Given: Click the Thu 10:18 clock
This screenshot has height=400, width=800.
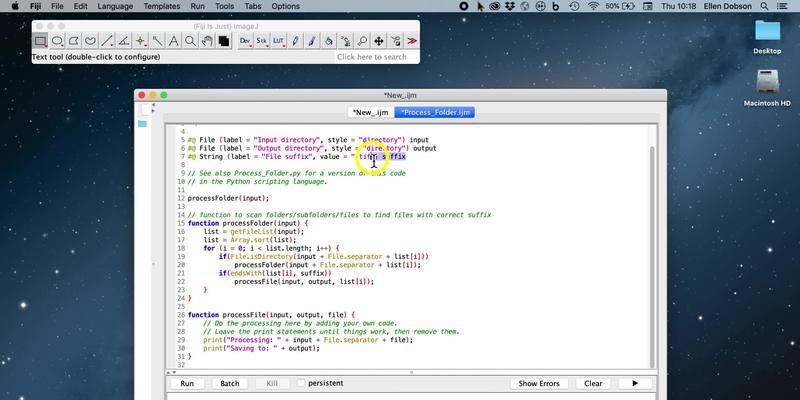Looking at the screenshot, I should (678, 6).
